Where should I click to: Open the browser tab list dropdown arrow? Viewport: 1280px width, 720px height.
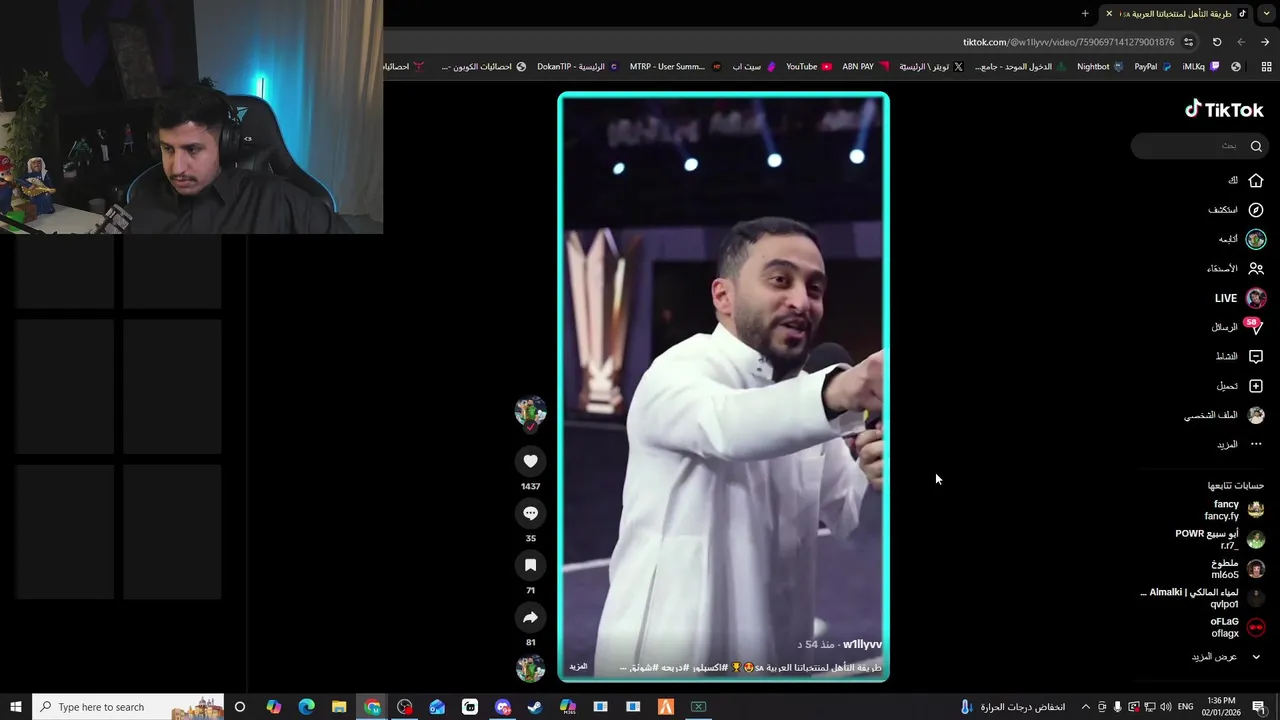[1266, 14]
